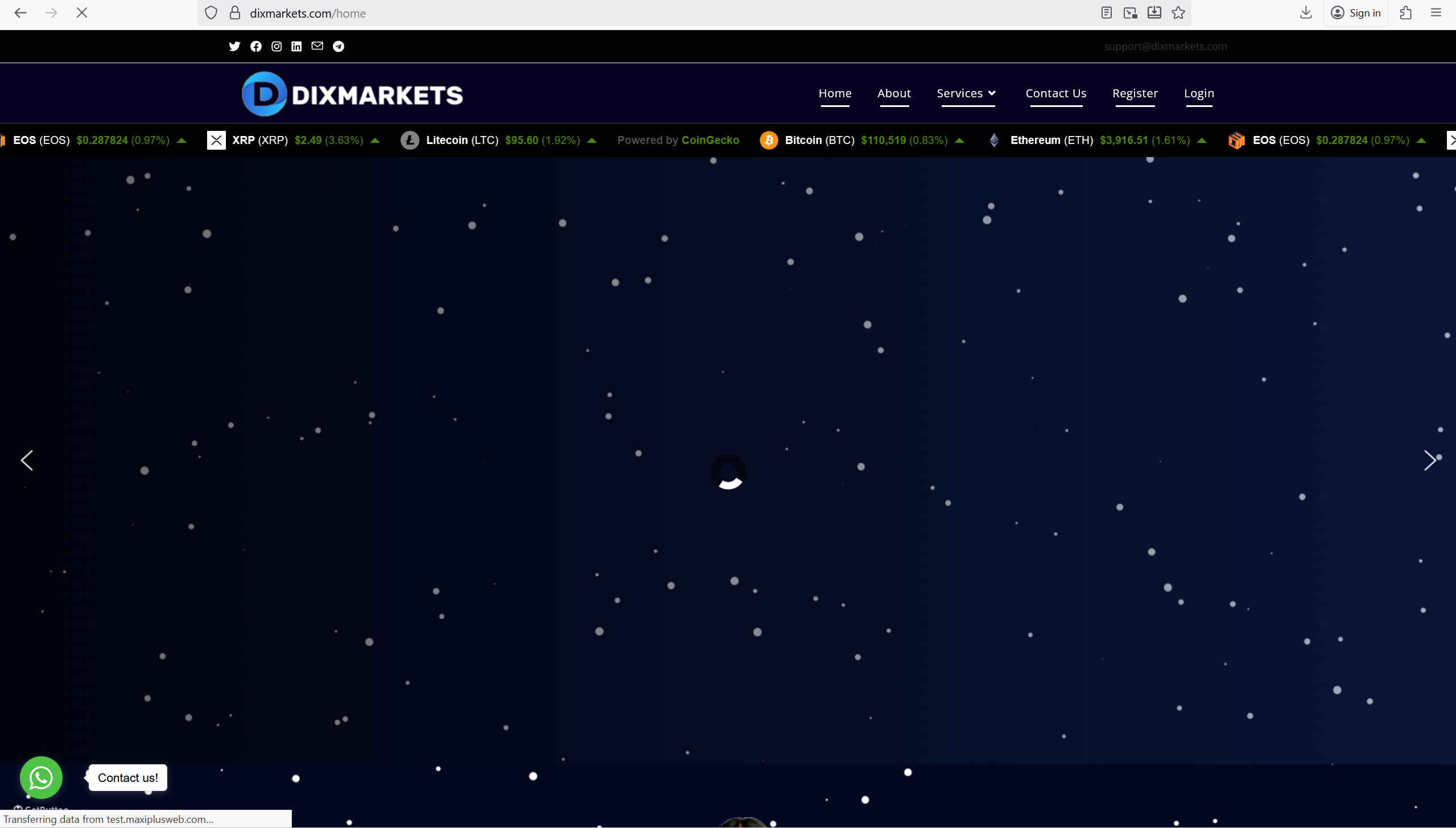Click the shield tracking protection icon
1456x828 pixels.
pos(211,13)
